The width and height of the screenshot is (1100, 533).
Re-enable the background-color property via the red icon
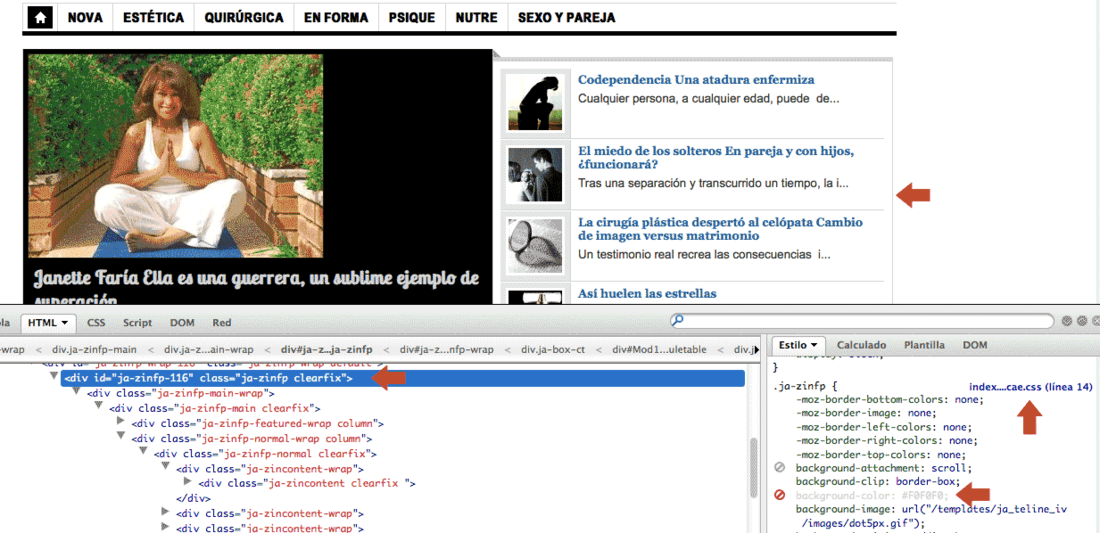[x=779, y=495]
